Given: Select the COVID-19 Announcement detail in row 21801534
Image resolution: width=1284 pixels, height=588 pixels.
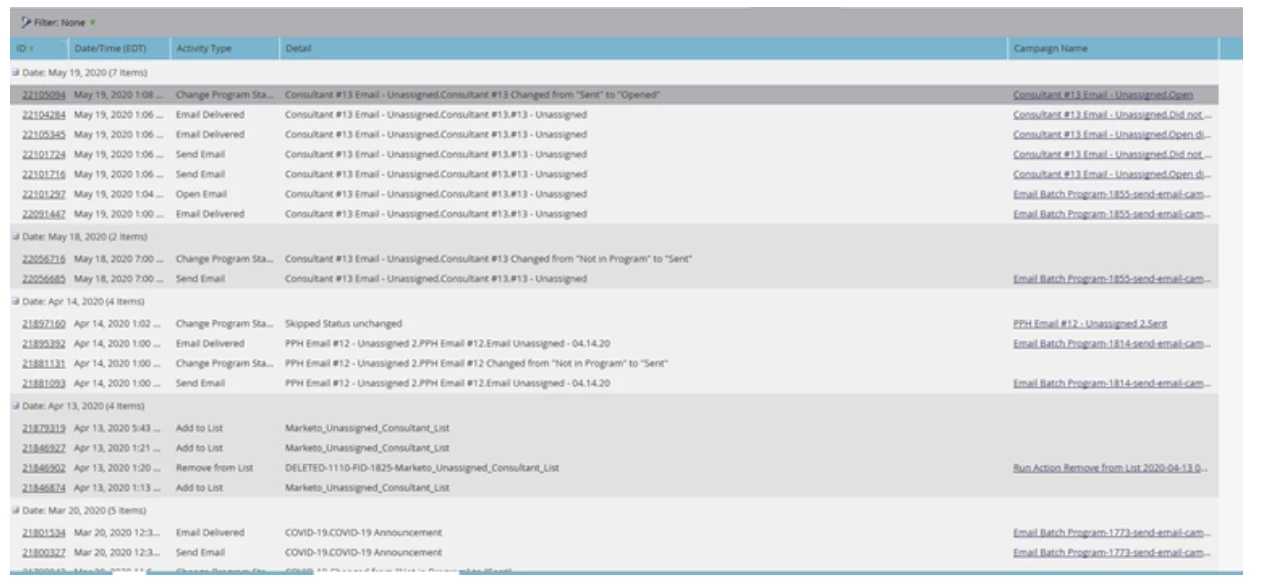Looking at the screenshot, I should tap(363, 533).
